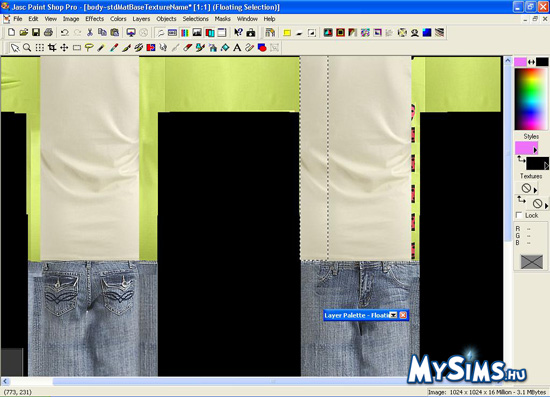The image size is (550, 397).
Task: Open the Effects menu
Action: 94,19
